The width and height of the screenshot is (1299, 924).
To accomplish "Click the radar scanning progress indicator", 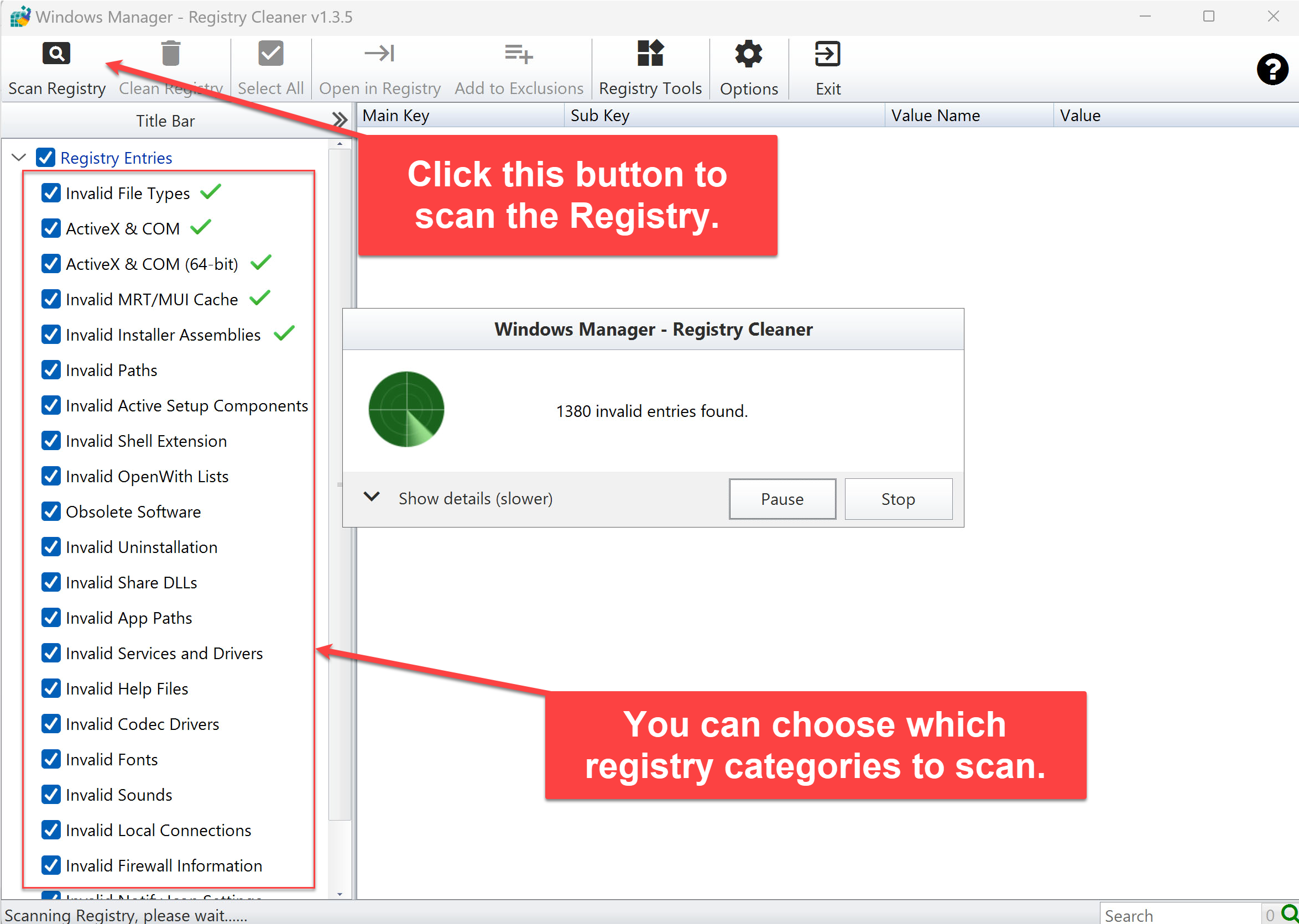I will [406, 409].
